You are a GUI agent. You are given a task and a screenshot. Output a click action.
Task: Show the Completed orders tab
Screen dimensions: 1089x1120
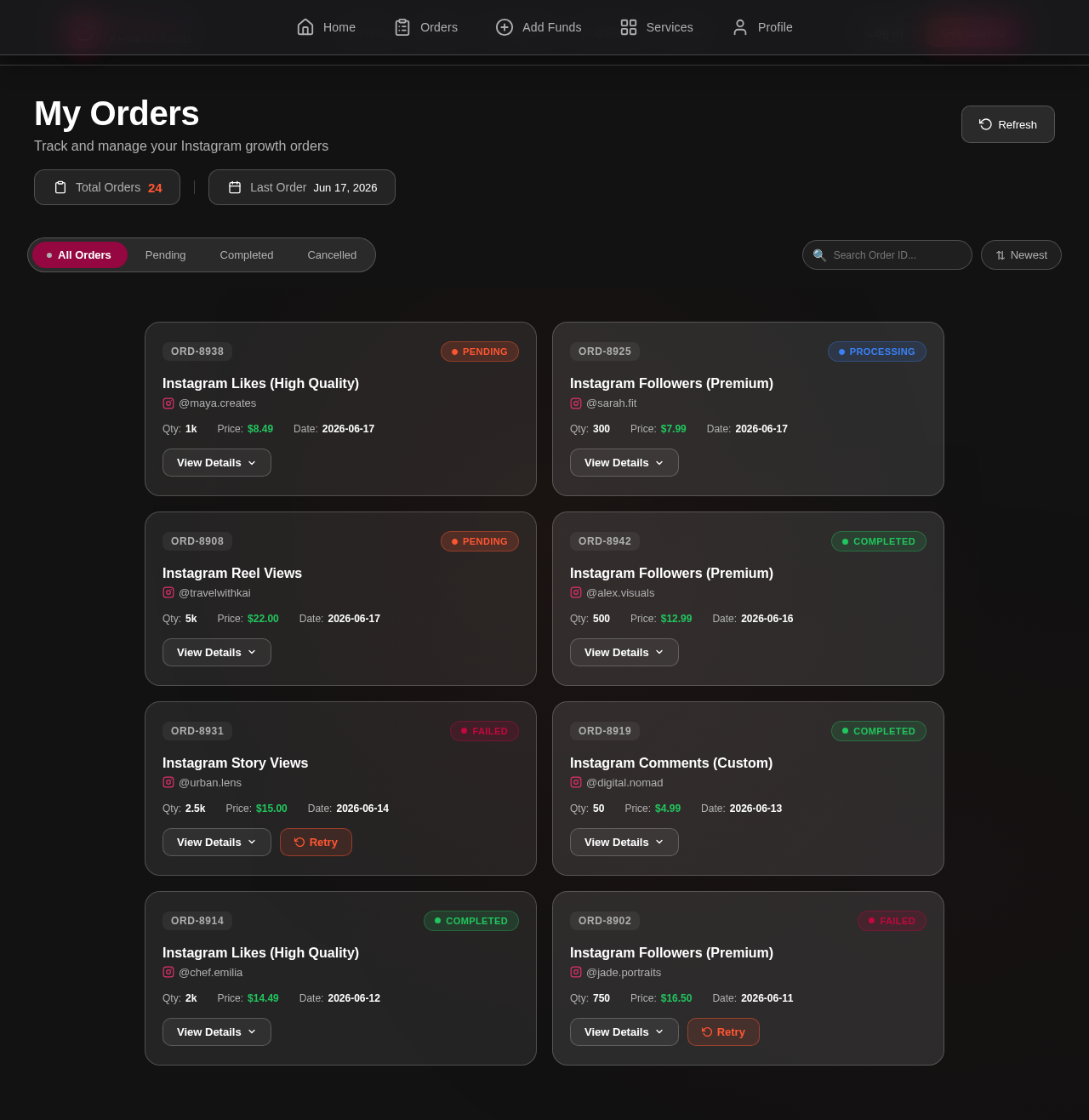click(x=247, y=255)
